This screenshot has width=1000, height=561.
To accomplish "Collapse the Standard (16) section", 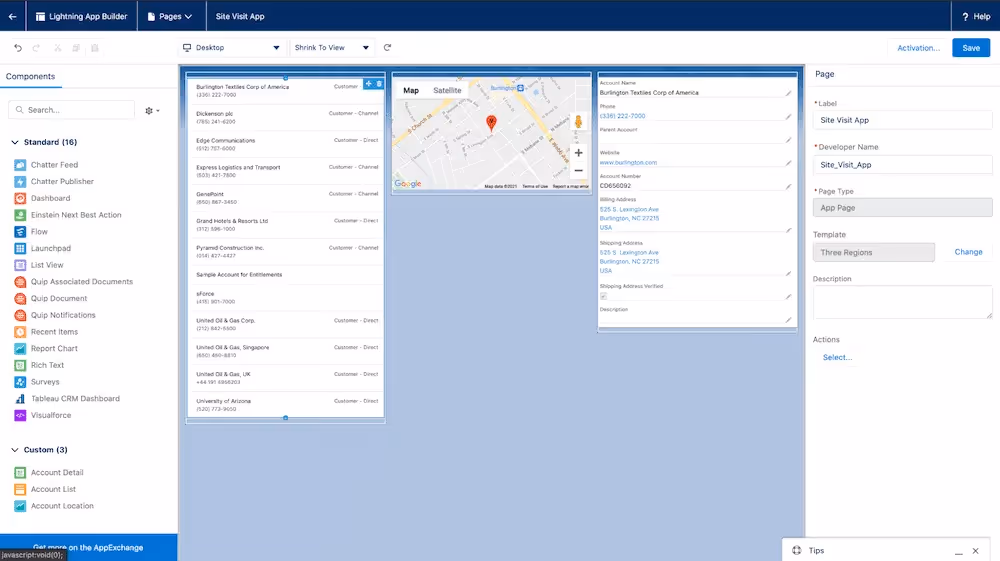I will point(15,142).
